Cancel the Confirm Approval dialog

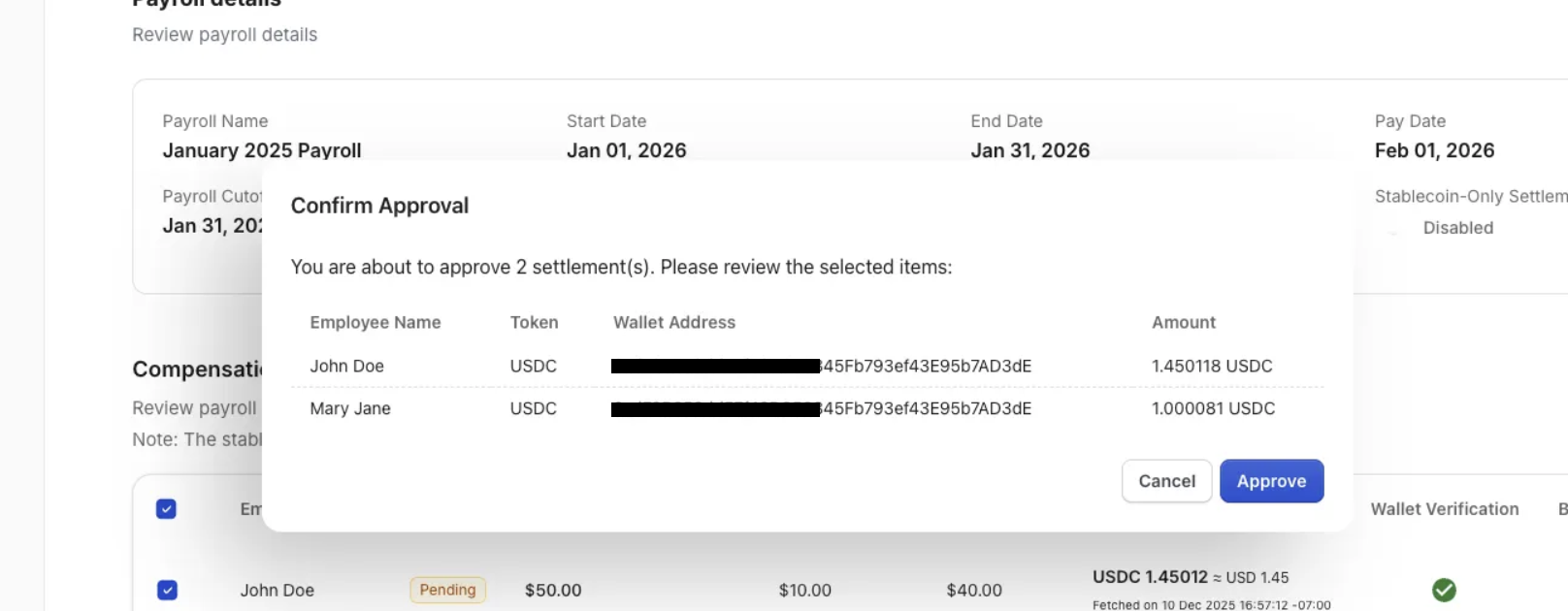pos(1166,481)
